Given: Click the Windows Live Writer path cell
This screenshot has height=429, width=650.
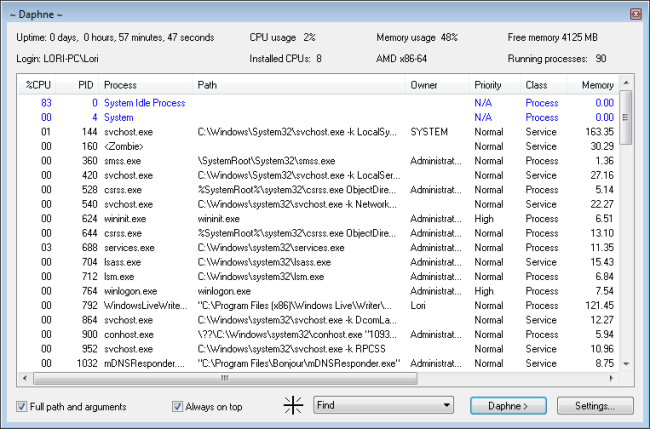Looking at the screenshot, I should click(294, 305).
